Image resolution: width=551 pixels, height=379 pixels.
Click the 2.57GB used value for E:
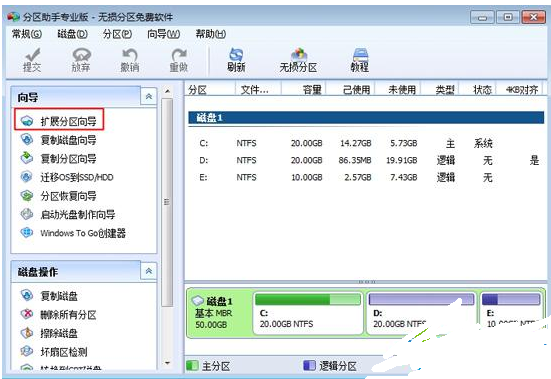coord(358,177)
